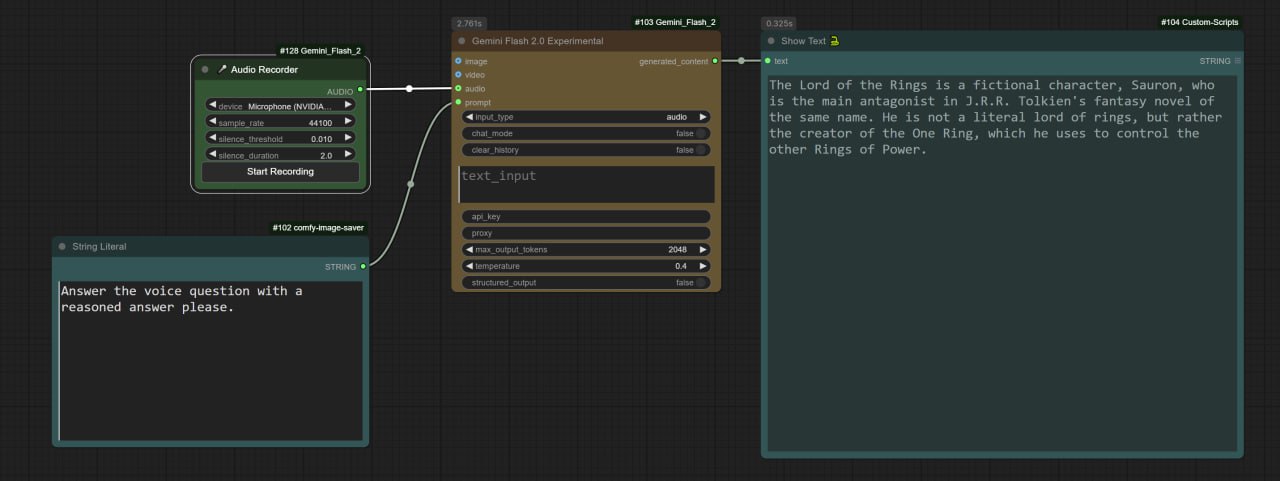1280x481 pixels.
Task: Click the link midpoint between Audio Recorder and Gemini
Action: pos(409,89)
